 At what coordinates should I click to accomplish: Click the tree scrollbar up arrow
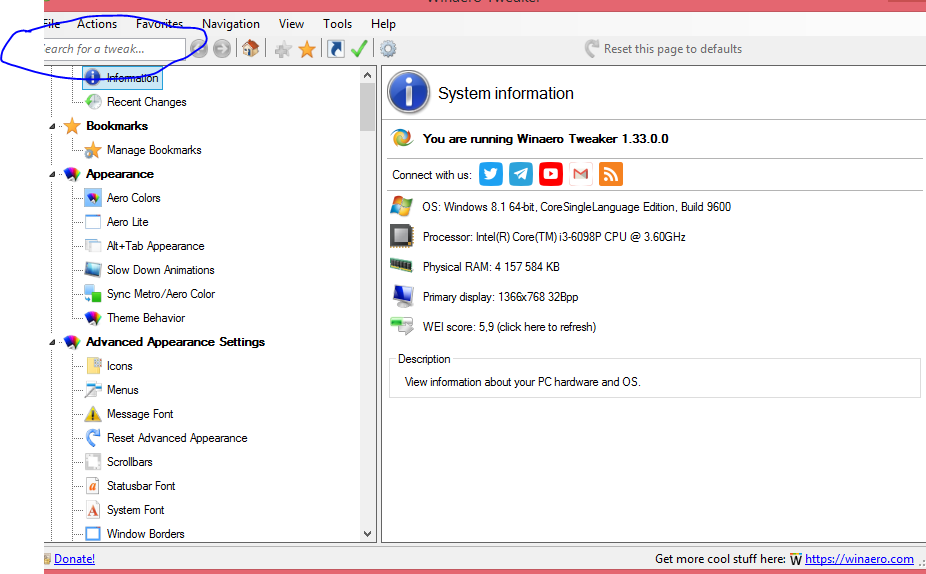point(367,75)
